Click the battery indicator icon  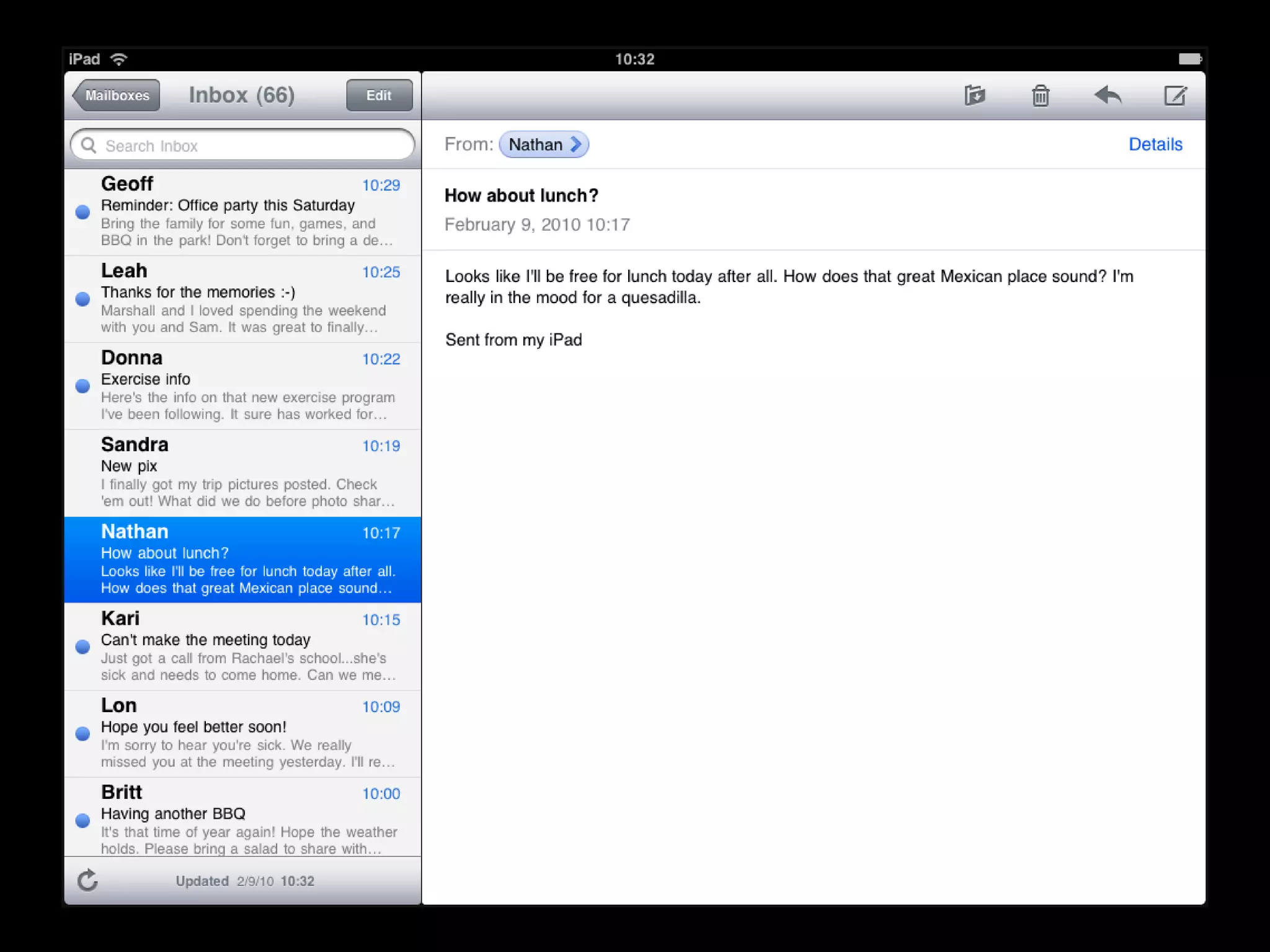1190,59
